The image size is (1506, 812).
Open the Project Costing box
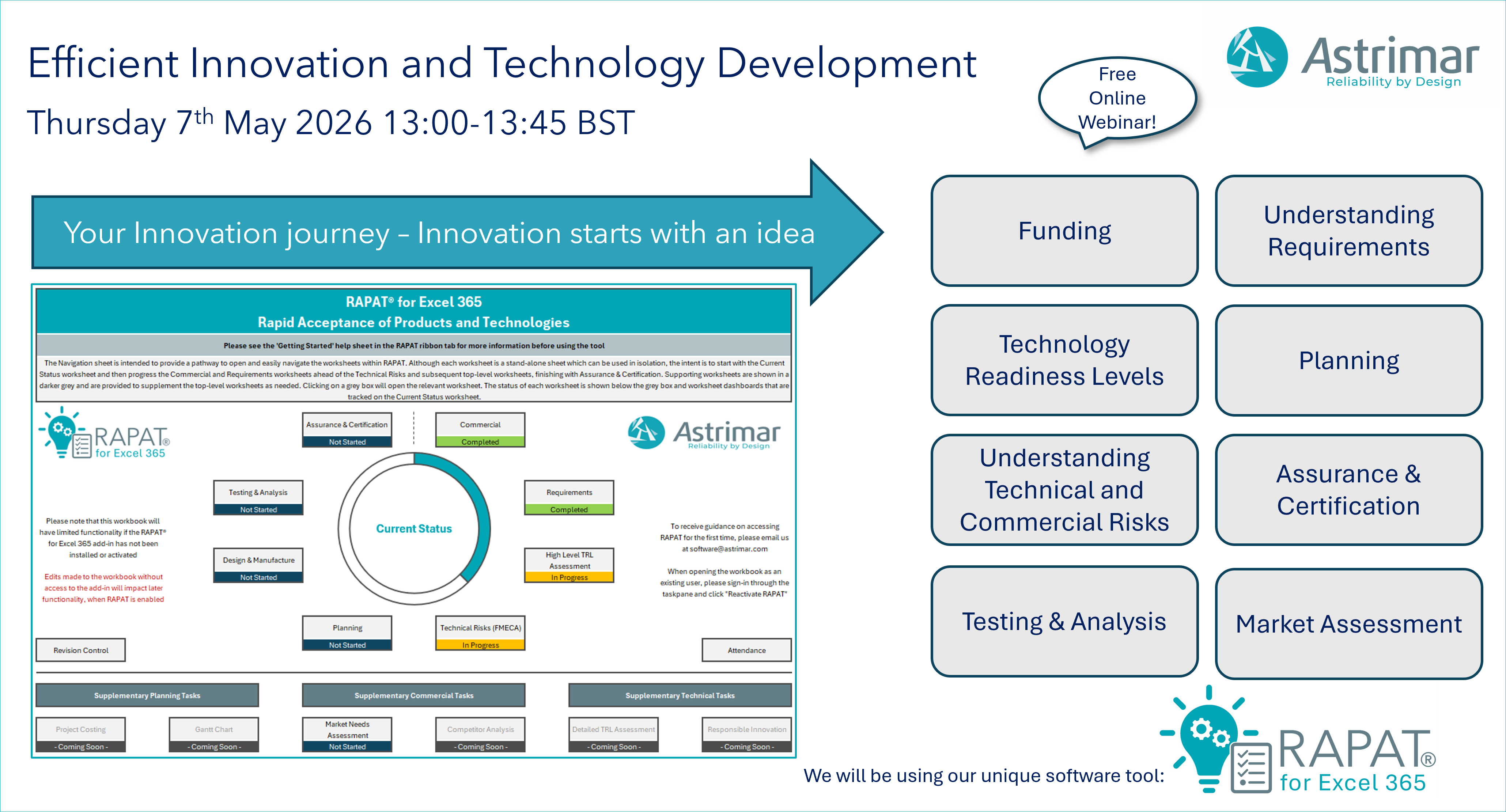[81, 735]
